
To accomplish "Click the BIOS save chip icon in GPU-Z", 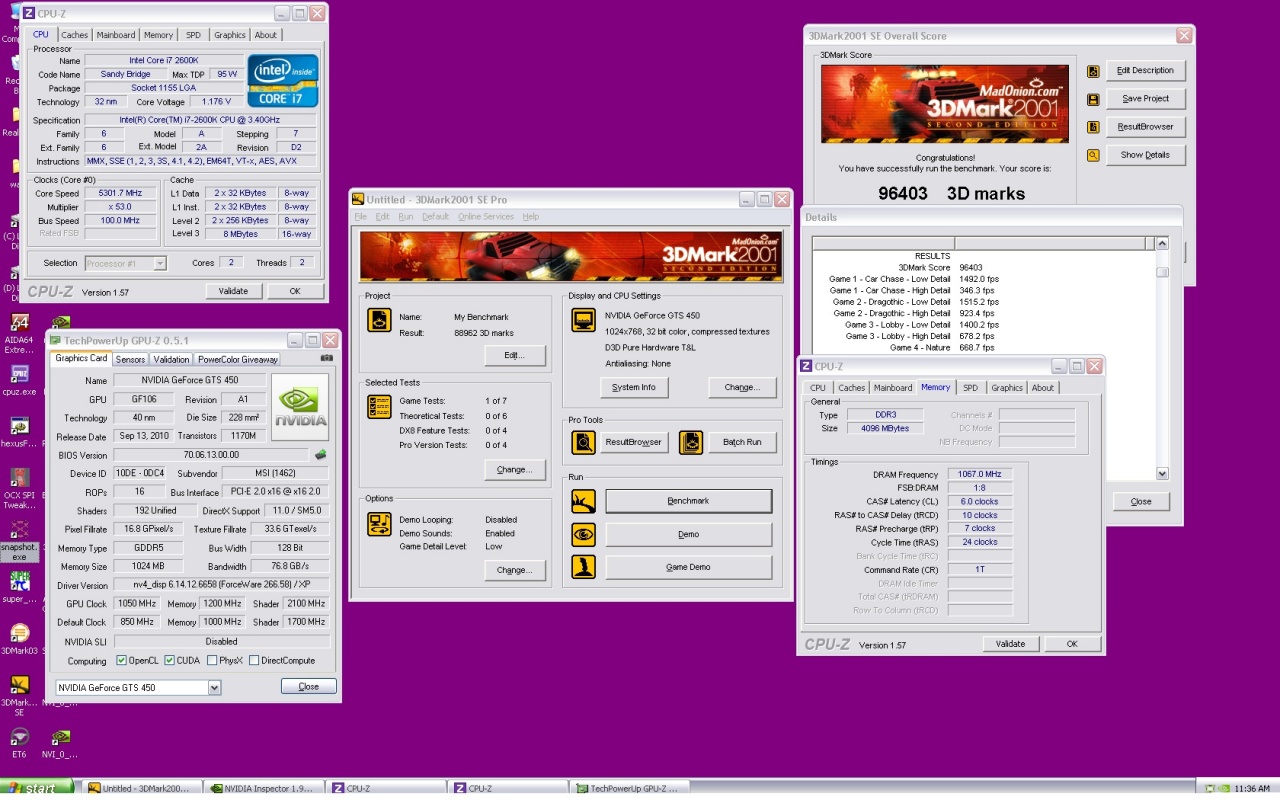I will tap(320, 455).
